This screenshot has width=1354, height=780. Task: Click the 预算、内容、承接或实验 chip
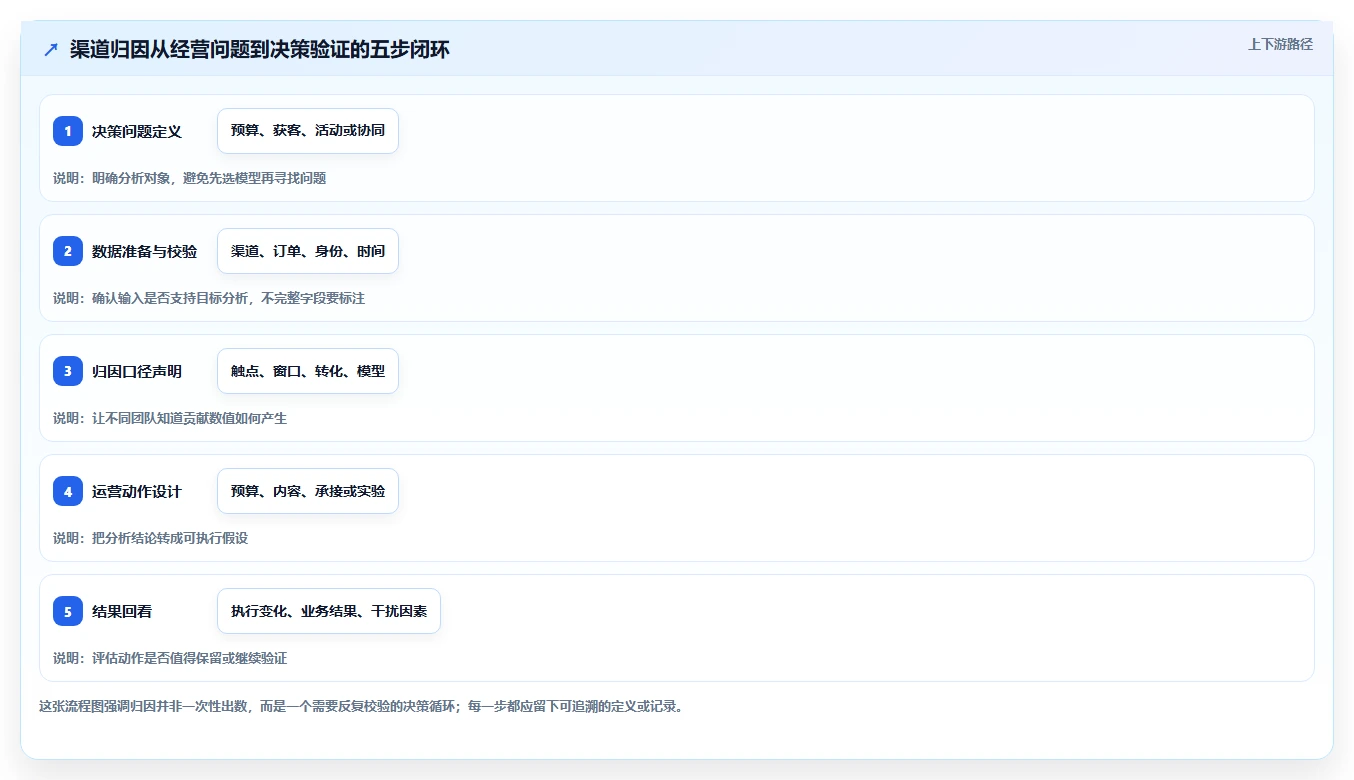pos(308,491)
